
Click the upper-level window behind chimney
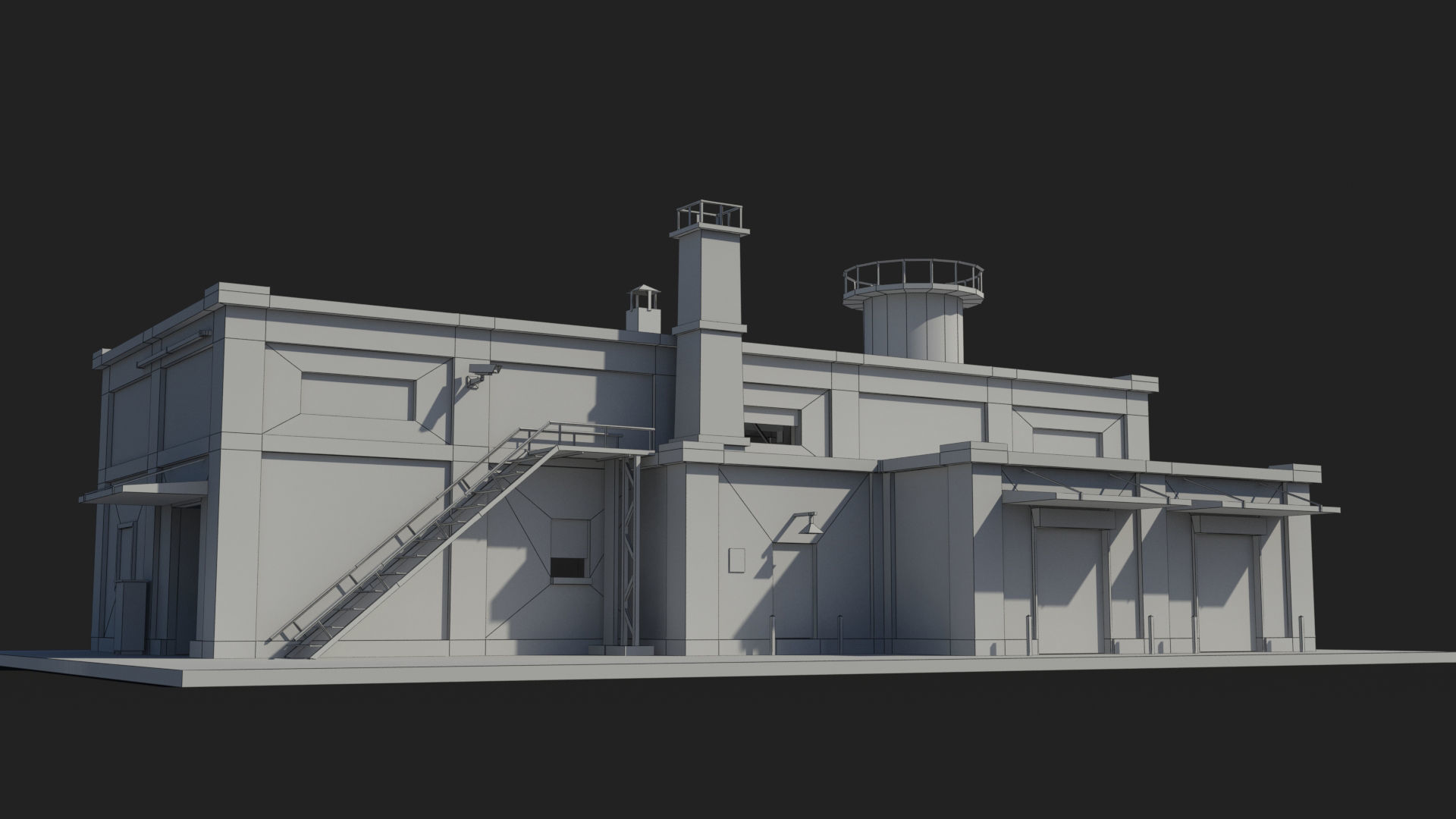770,431
